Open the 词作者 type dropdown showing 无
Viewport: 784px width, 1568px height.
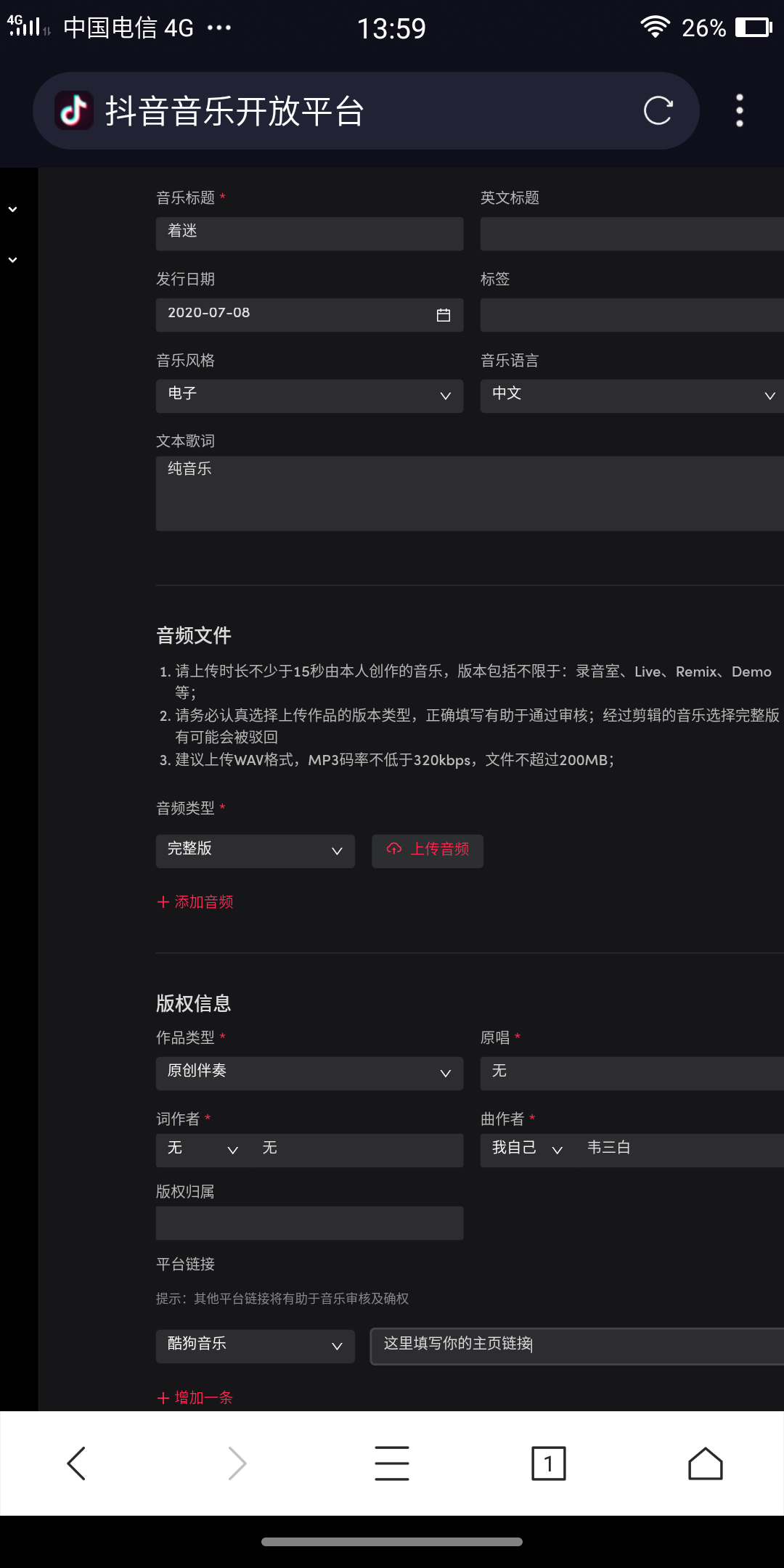pos(203,1150)
